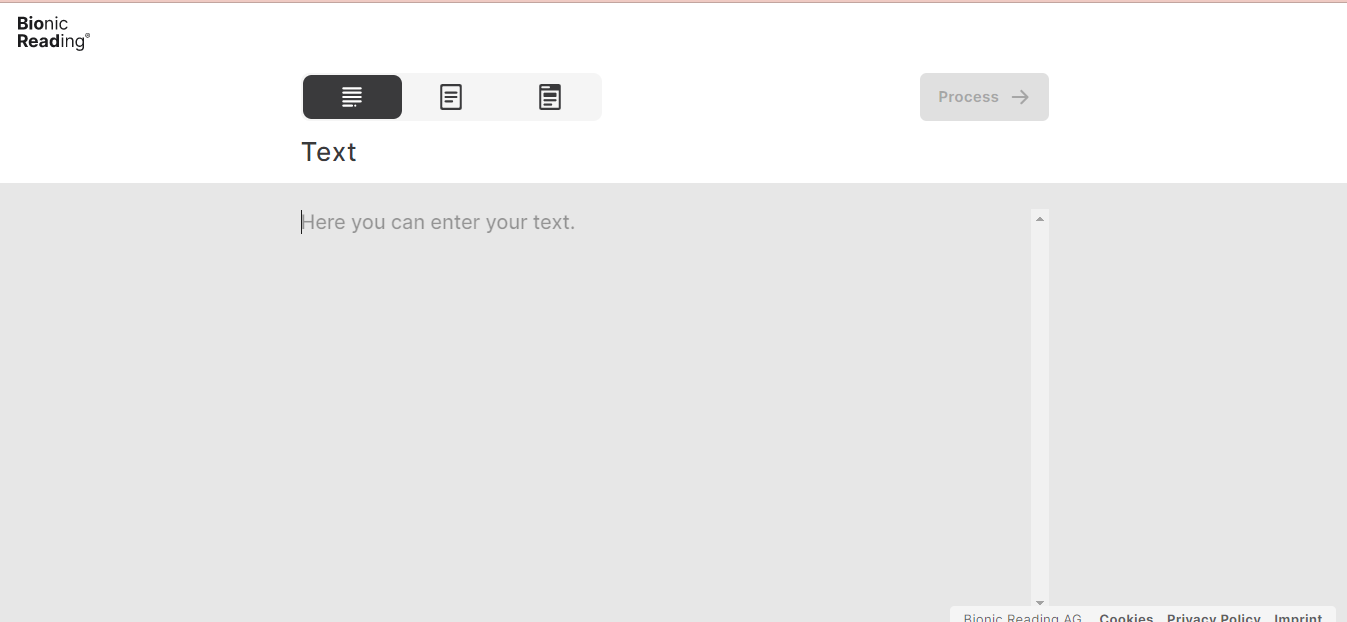The width and height of the screenshot is (1347, 622).
Task: Open the Privacy Policy footer link
Action: [1213, 618]
